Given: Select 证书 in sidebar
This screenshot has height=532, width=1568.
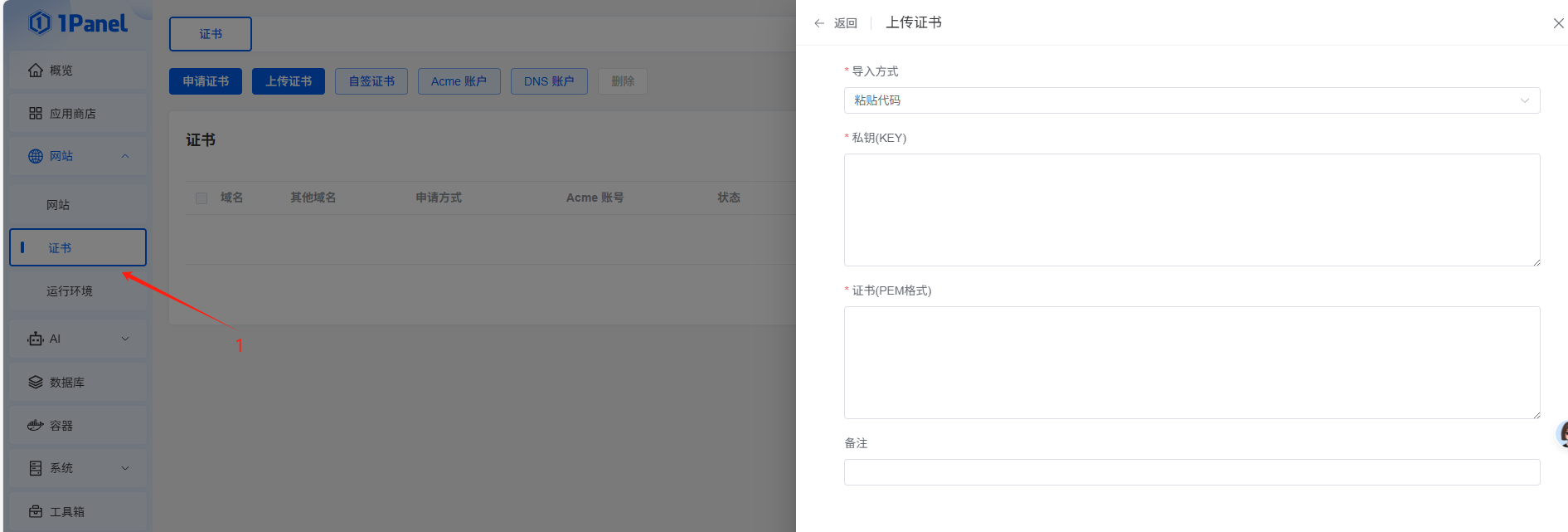Looking at the screenshot, I should click(x=78, y=247).
